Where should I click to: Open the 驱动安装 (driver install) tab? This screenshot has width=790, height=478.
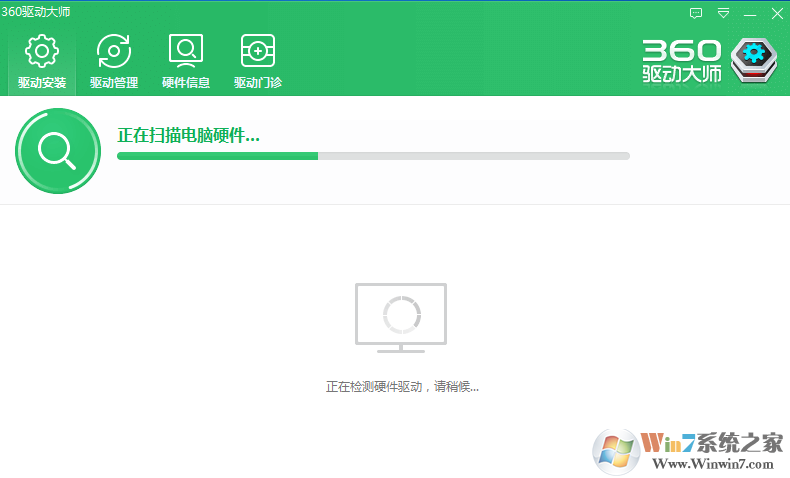click(42, 62)
